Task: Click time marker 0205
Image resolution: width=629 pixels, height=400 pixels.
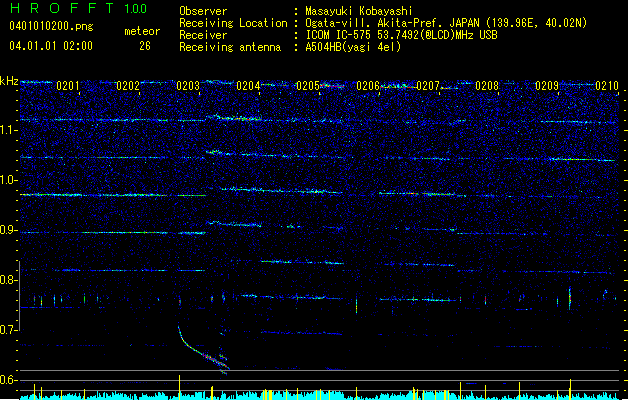Action: click(308, 86)
